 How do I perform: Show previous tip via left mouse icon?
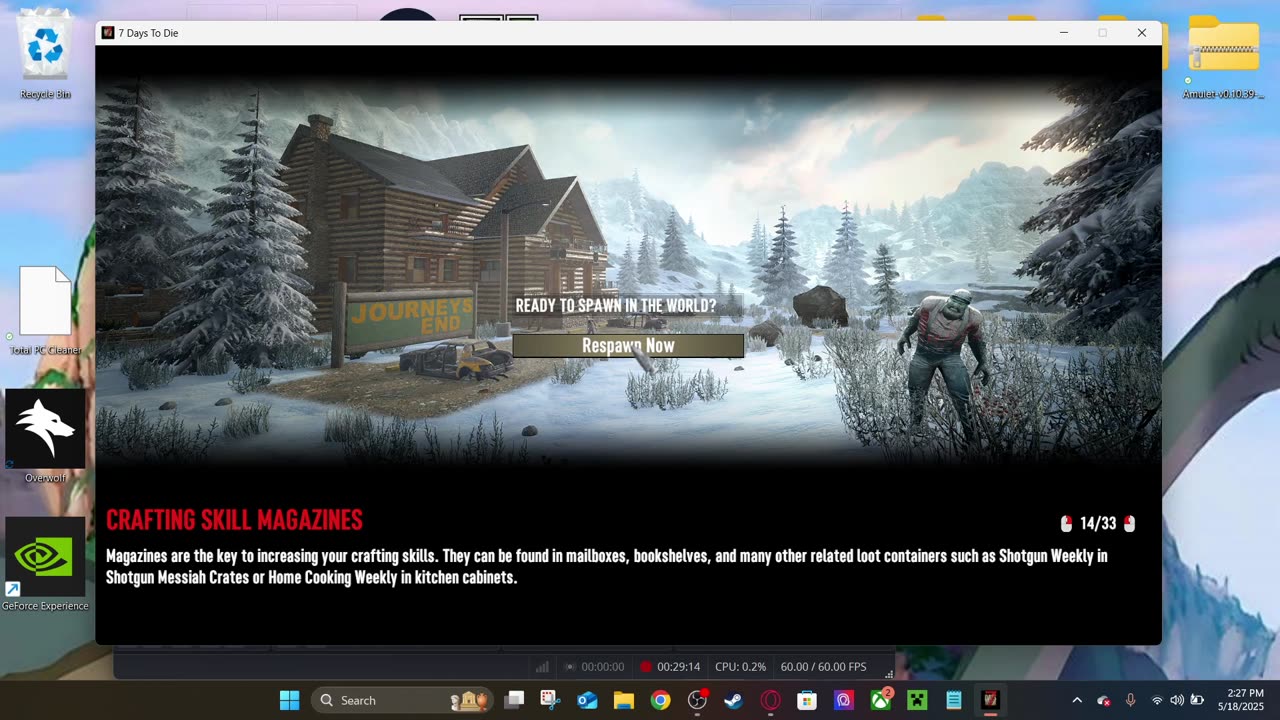pyautogui.click(x=1066, y=523)
